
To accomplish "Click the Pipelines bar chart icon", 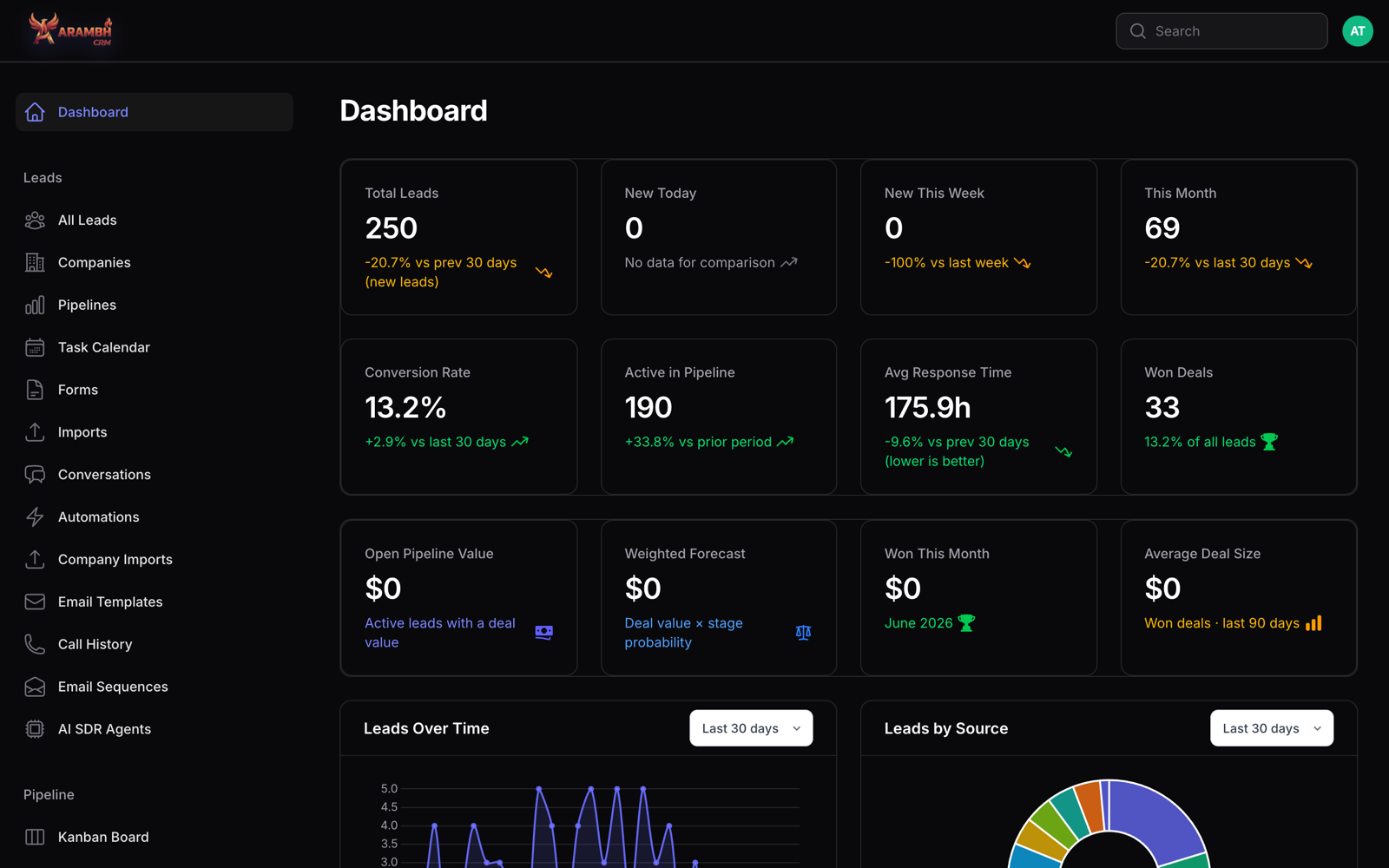I will [35, 306].
